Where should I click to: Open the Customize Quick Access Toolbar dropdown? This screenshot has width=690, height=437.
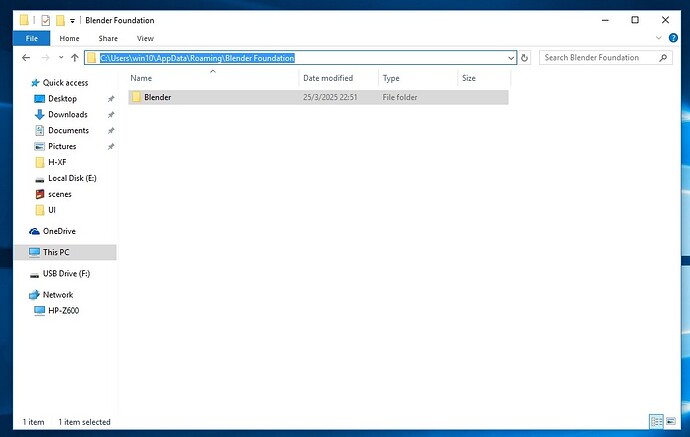point(72,21)
